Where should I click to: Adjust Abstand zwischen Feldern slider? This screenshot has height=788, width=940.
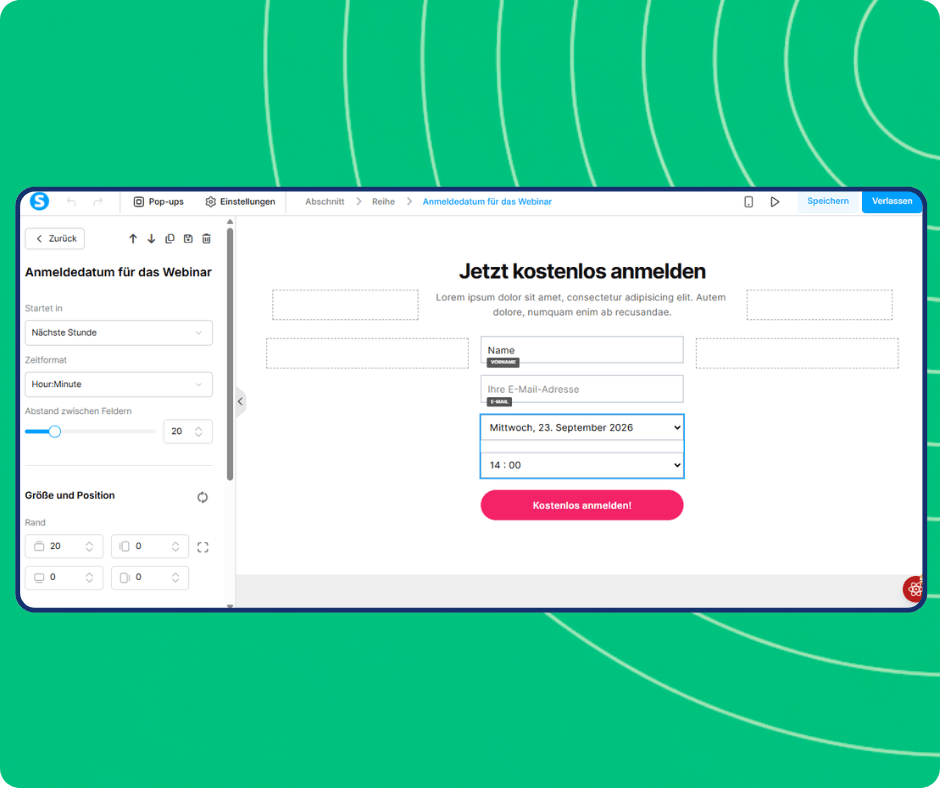(55, 432)
